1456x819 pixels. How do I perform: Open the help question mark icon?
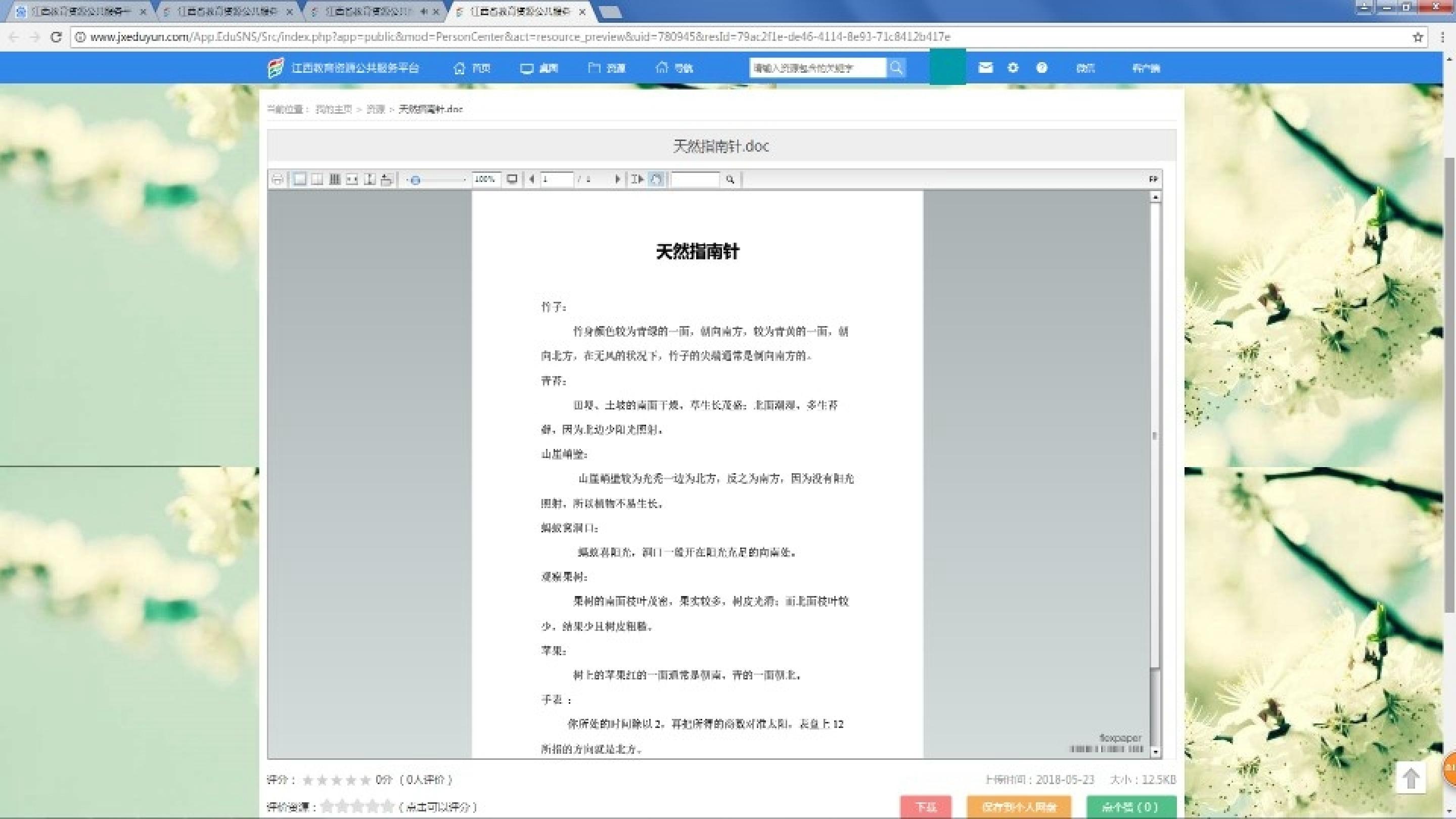pyautogui.click(x=1041, y=68)
